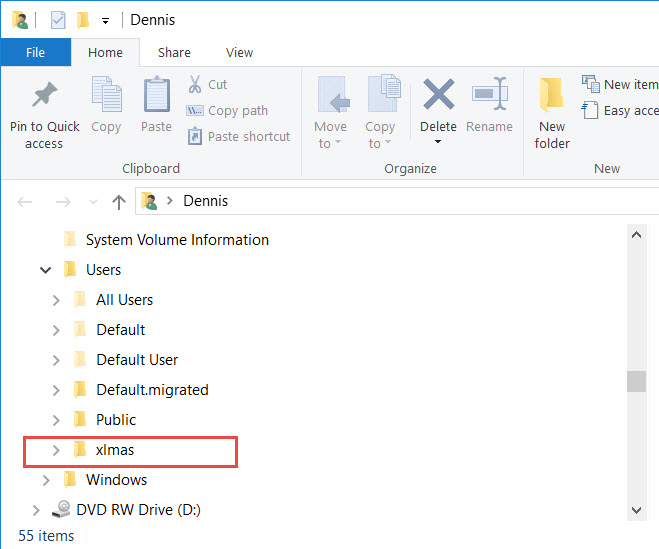Click the navigation pane scroll down arrow
Viewport: 659px width, 549px height.
click(x=636, y=510)
